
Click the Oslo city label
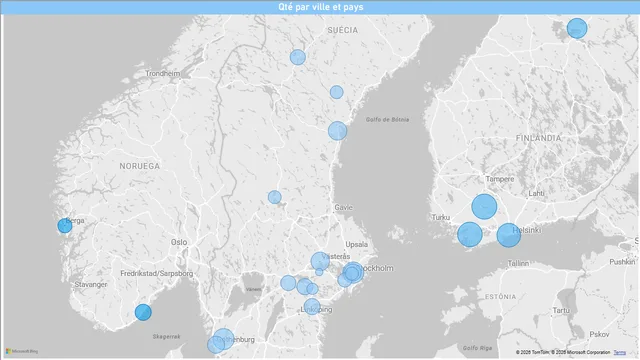[x=179, y=242]
